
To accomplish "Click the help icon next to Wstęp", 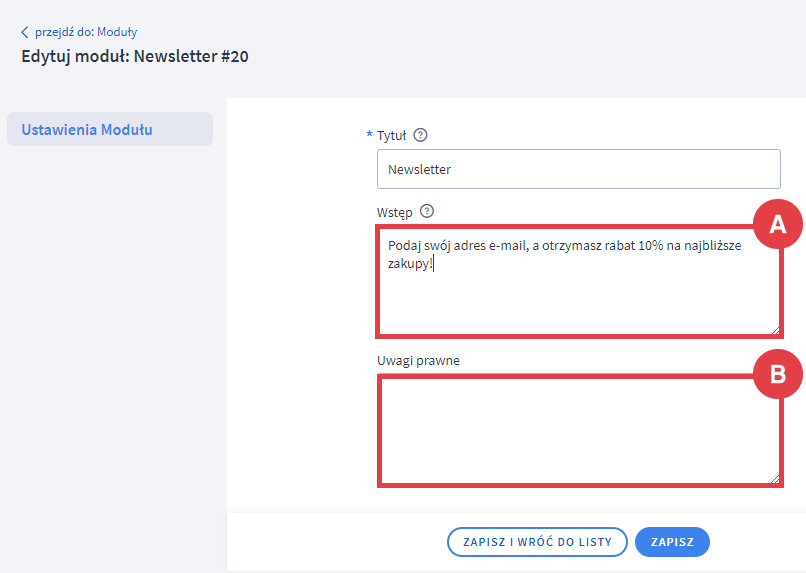I will click(x=427, y=211).
